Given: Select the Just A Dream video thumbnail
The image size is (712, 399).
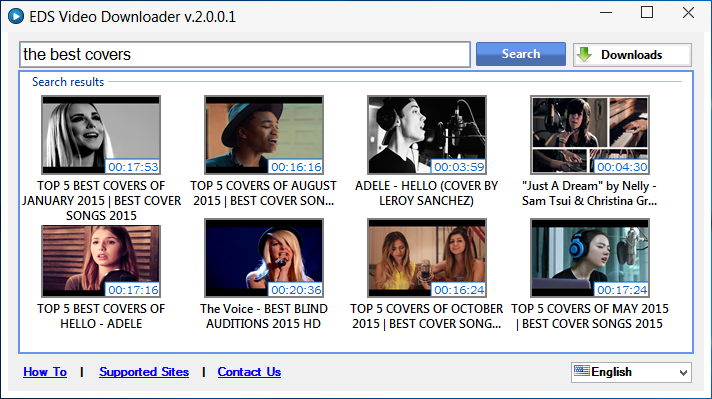Looking at the screenshot, I should (x=590, y=135).
